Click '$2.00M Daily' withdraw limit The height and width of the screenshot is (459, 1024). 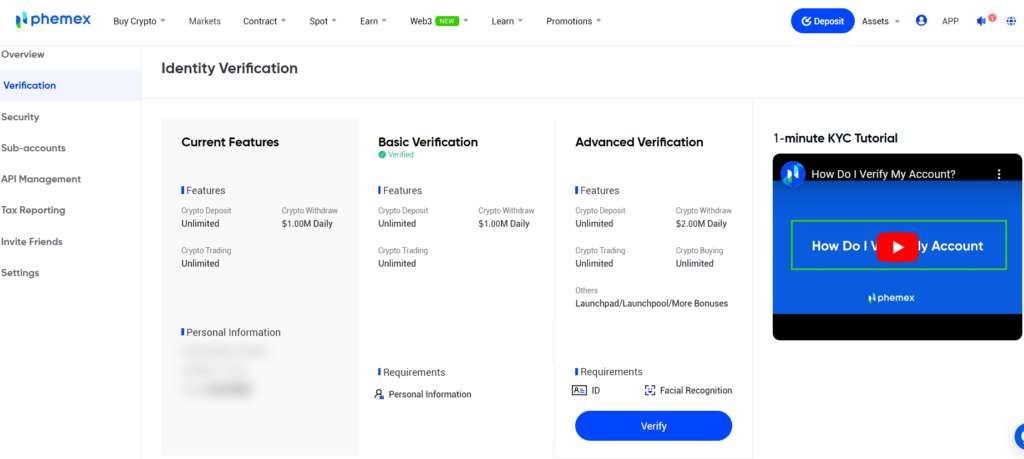click(701, 223)
